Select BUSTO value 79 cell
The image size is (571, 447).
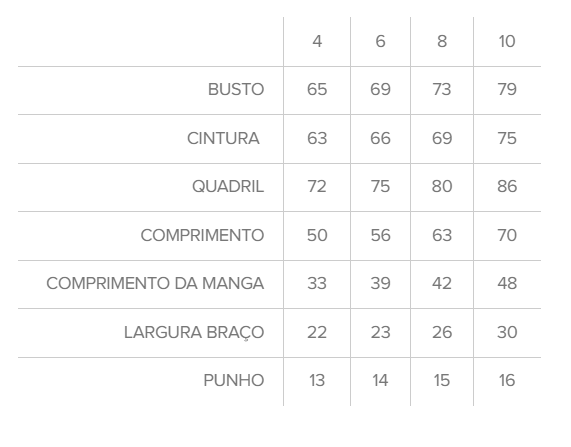click(x=507, y=89)
